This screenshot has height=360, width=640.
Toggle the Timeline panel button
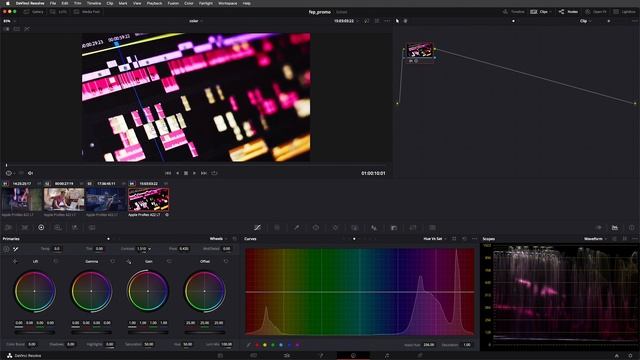(x=513, y=12)
